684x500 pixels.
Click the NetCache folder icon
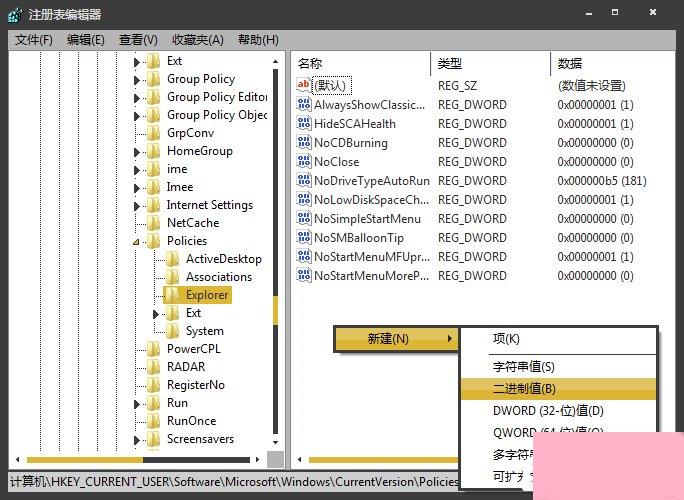pyautogui.click(x=153, y=223)
